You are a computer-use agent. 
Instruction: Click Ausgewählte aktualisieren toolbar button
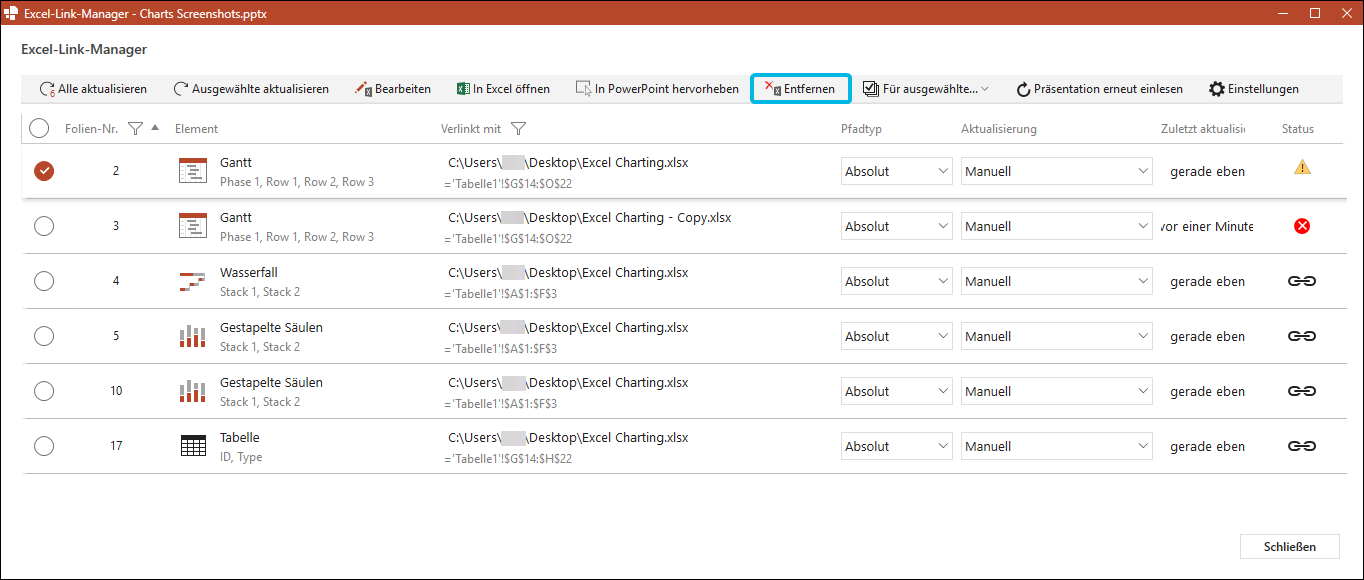[251, 89]
